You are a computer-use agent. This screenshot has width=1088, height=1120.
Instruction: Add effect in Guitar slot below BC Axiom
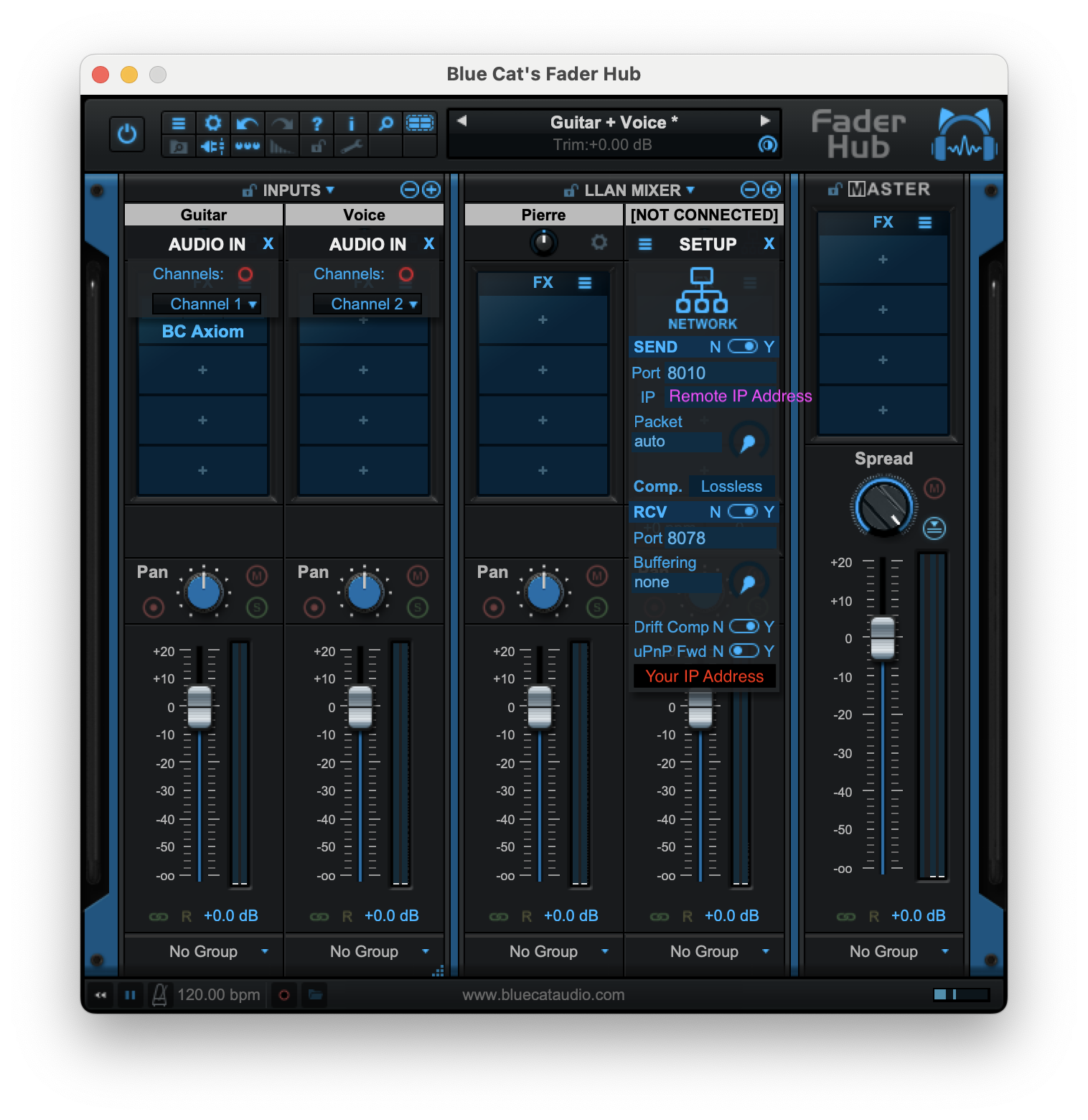202,370
